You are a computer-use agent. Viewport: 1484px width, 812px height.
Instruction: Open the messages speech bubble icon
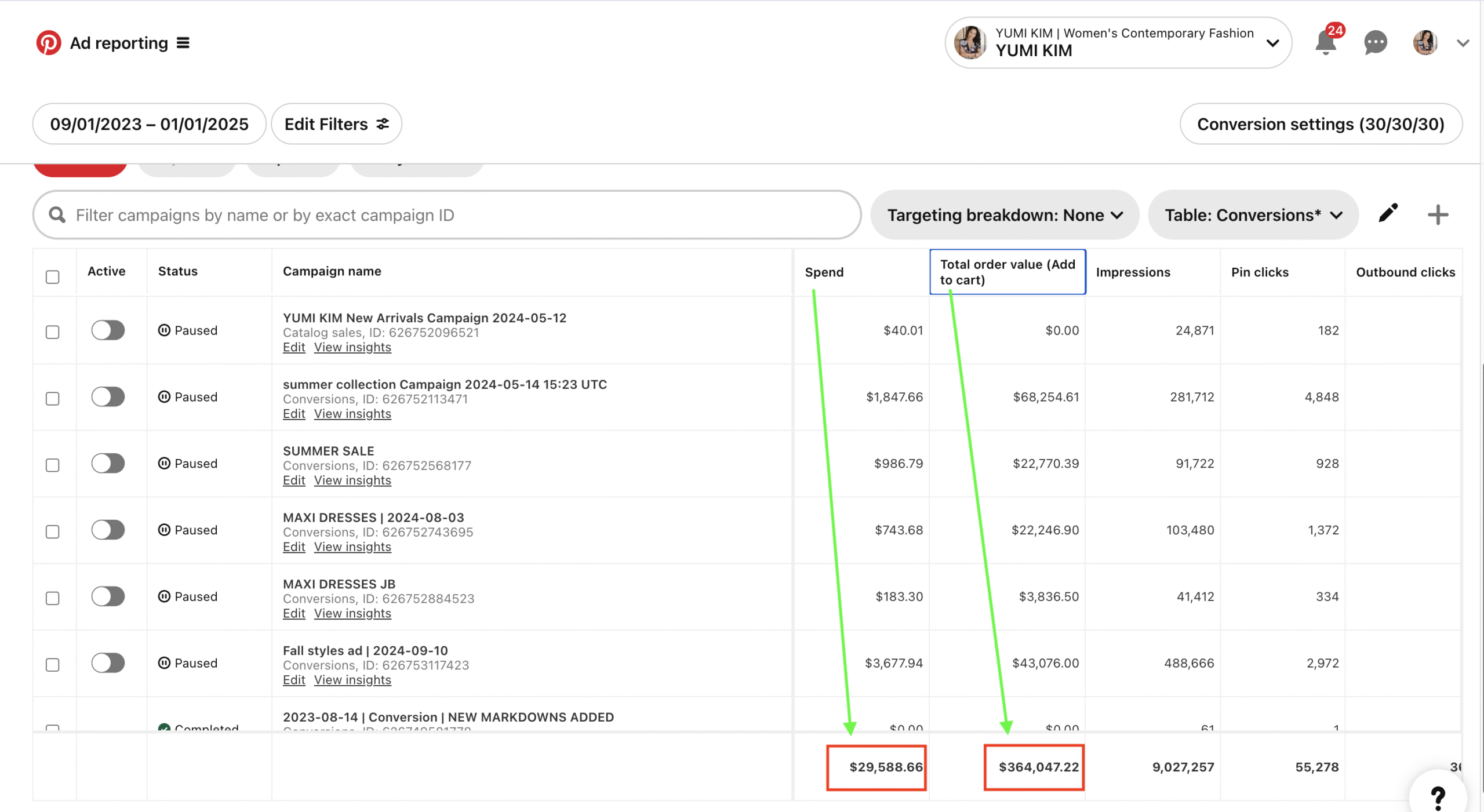pos(1375,43)
